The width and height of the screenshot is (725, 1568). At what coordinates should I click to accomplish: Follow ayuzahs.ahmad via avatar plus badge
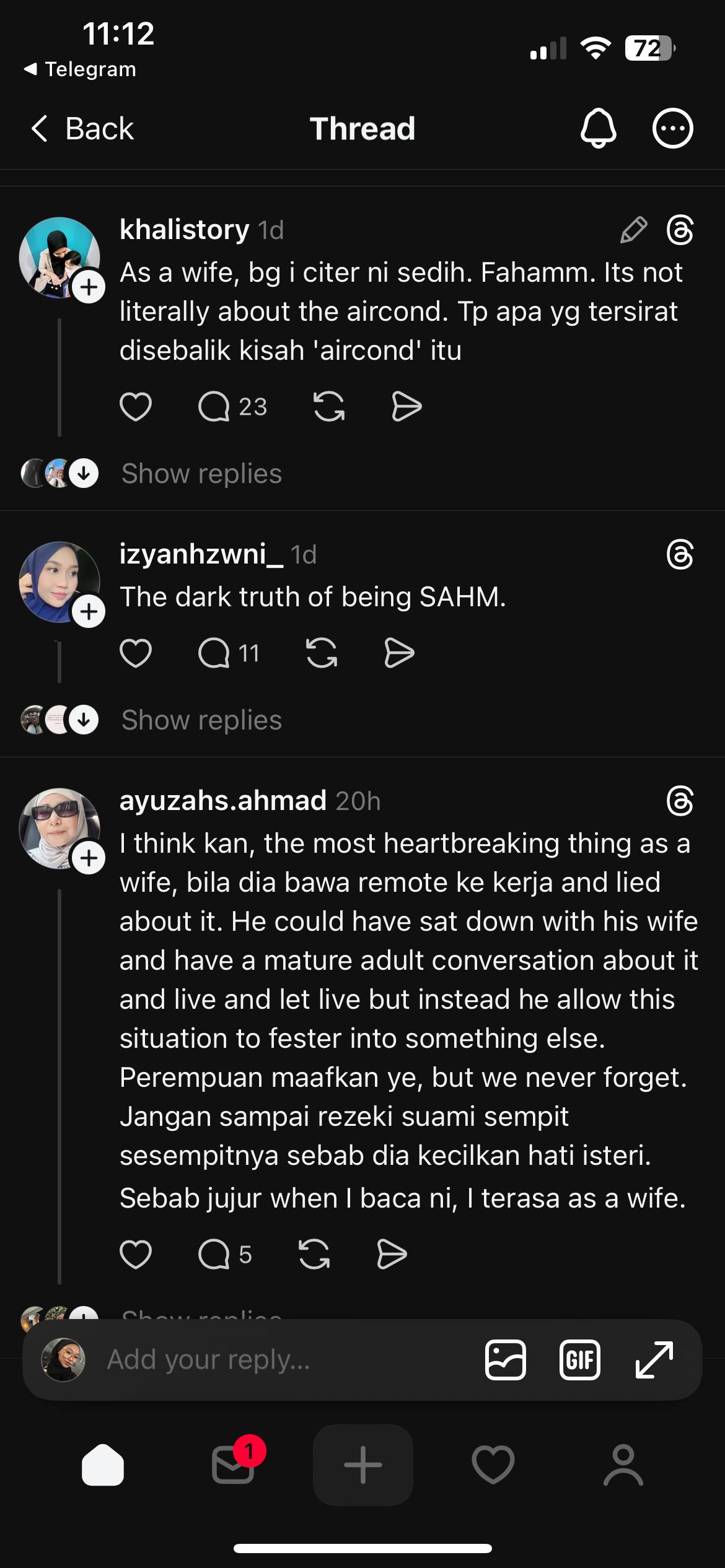89,858
